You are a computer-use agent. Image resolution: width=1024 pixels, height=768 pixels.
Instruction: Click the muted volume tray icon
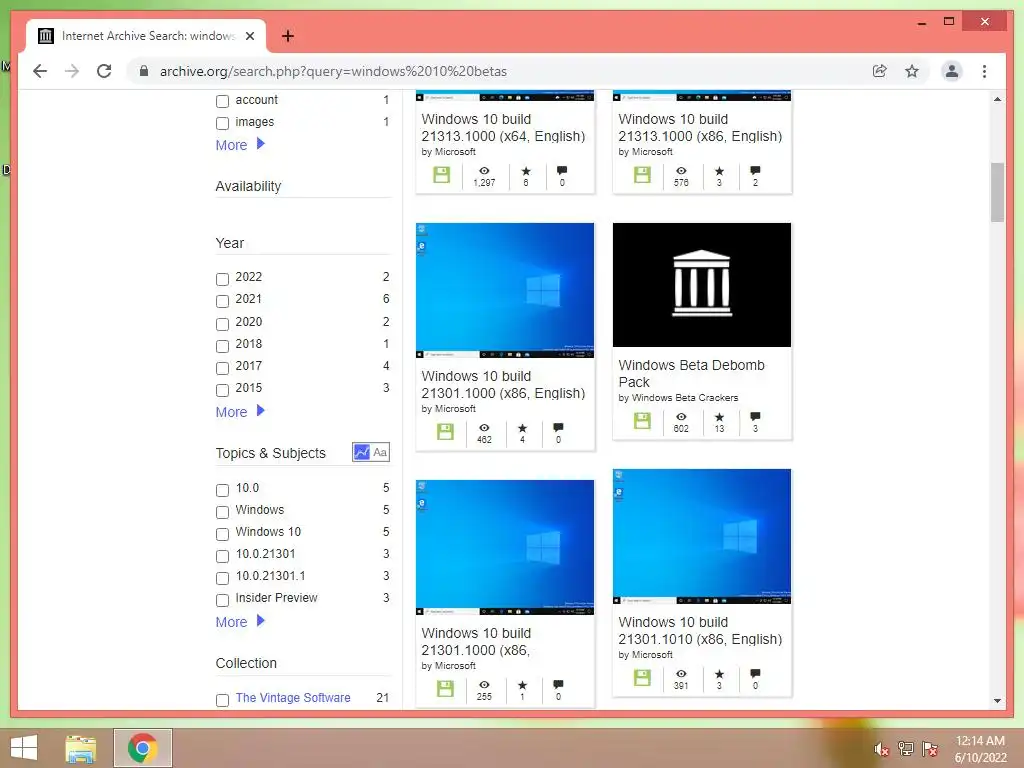881,749
